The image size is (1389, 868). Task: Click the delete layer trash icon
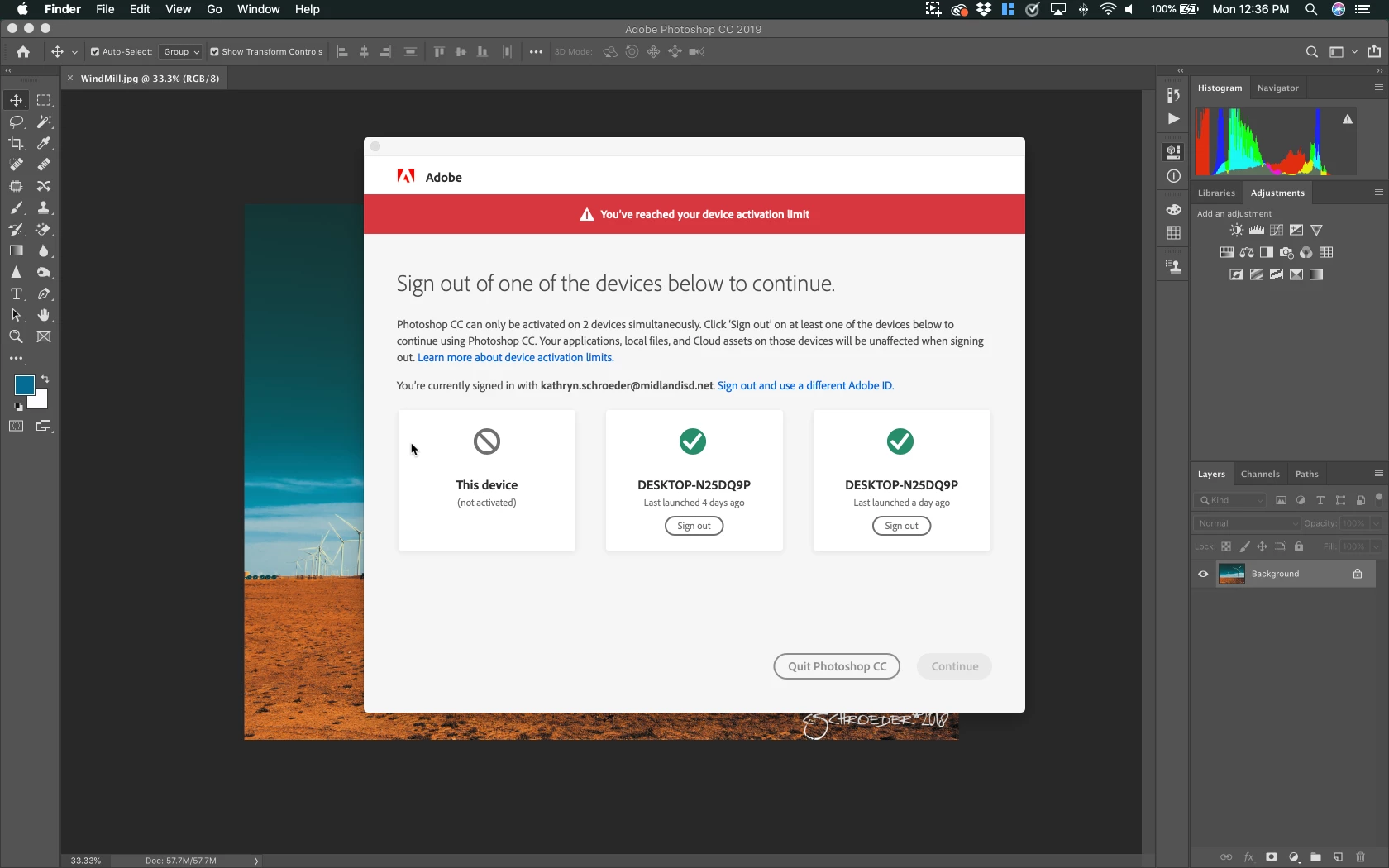pos(1361,857)
